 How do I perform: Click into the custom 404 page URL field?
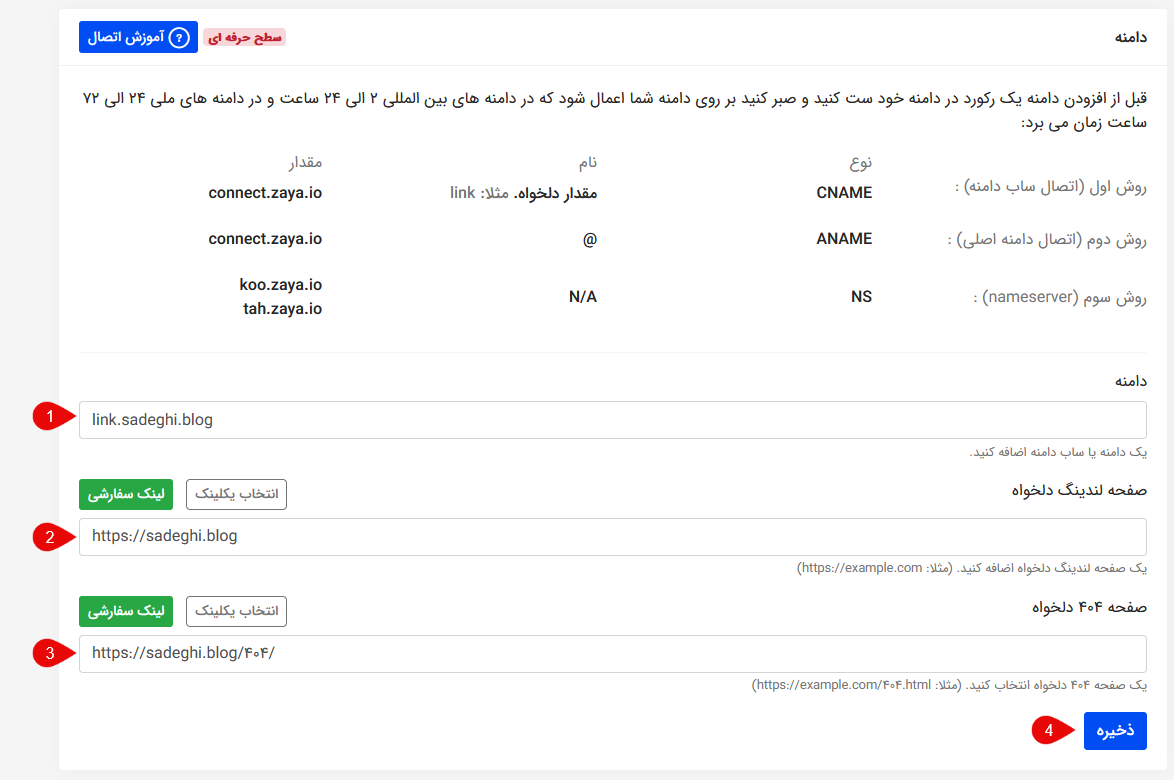612,654
